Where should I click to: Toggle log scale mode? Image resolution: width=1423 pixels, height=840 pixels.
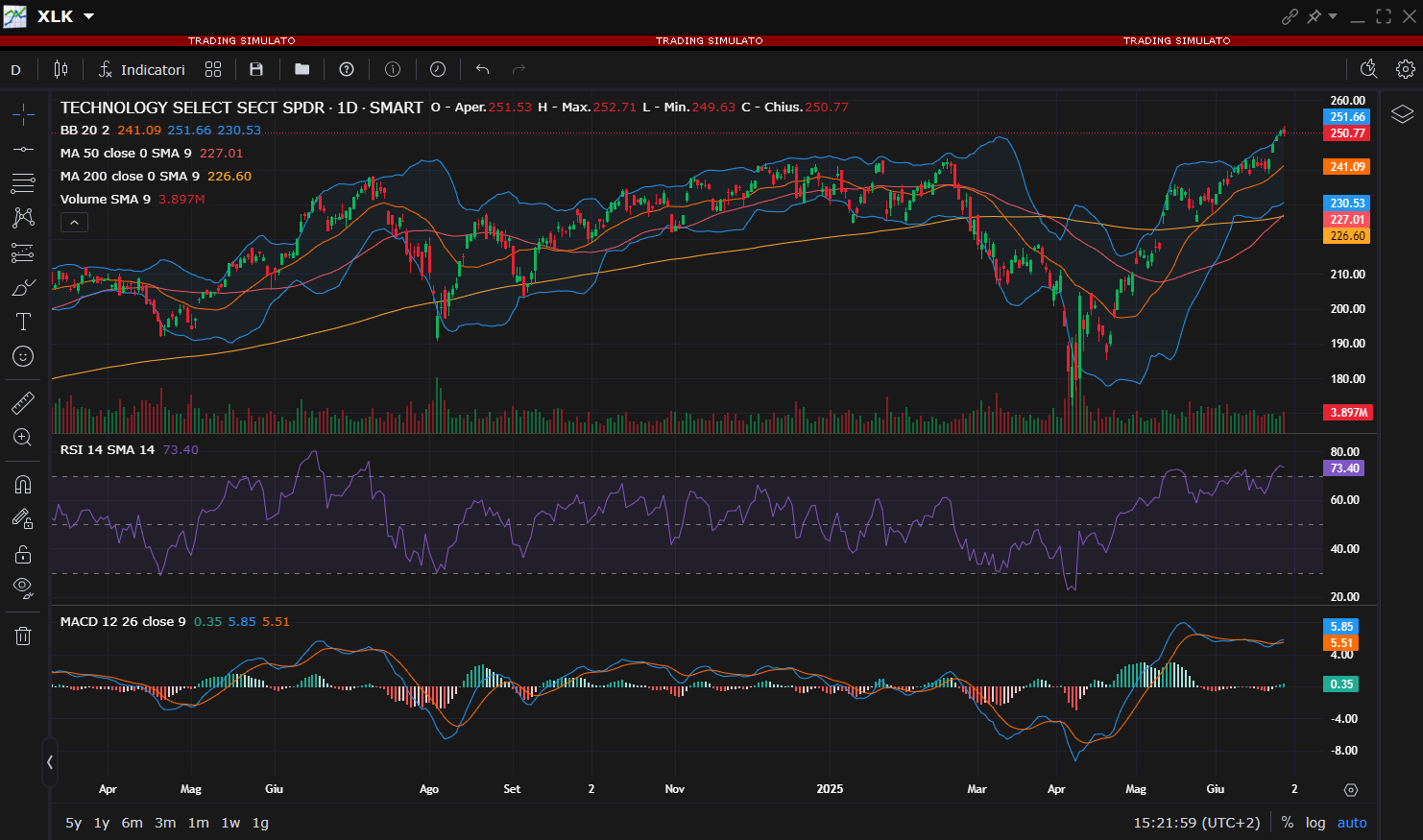click(x=1315, y=823)
